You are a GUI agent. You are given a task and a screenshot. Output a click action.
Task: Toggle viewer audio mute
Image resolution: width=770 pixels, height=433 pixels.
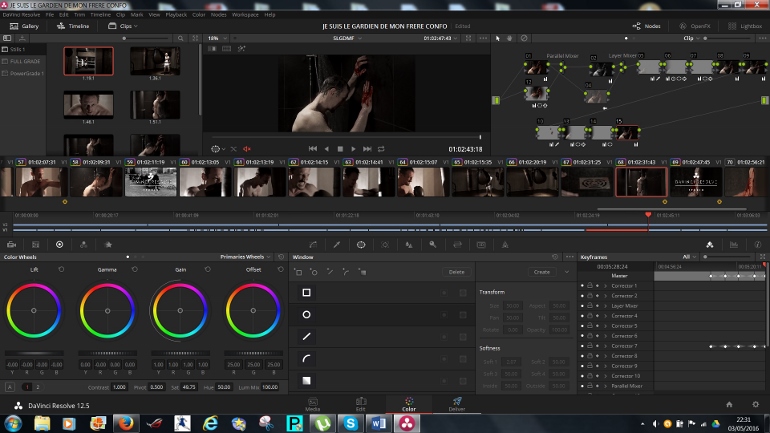(247, 149)
